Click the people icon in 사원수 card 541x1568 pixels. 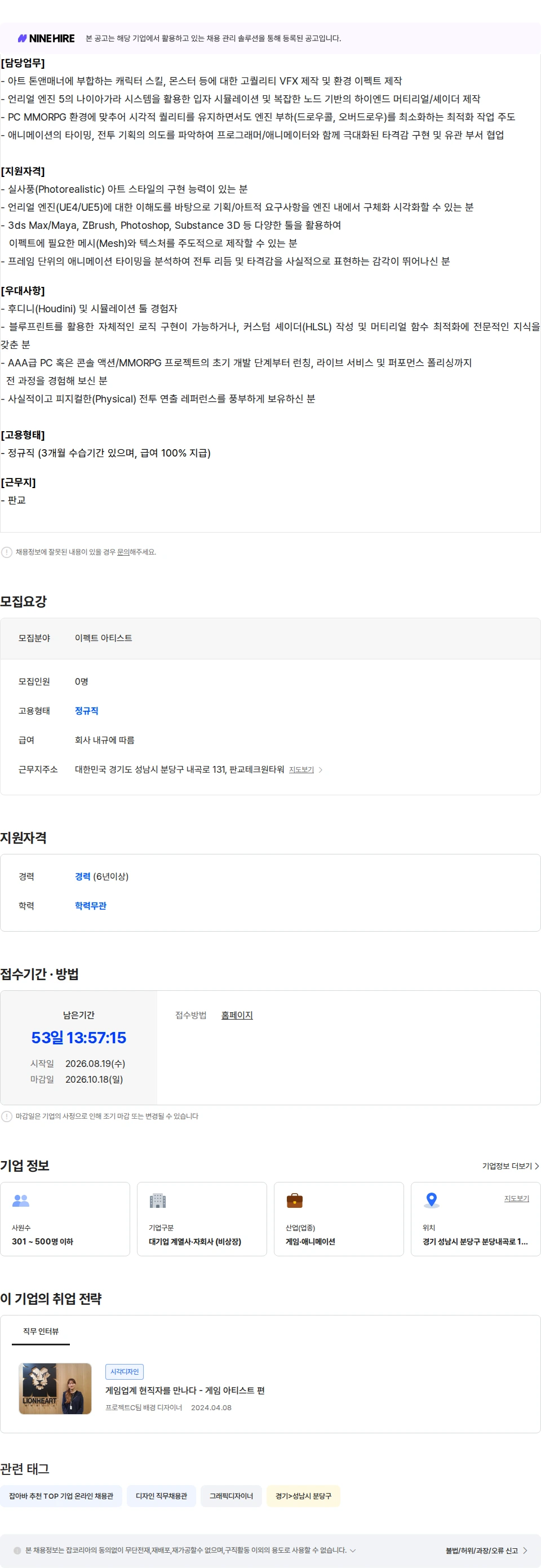click(21, 1201)
